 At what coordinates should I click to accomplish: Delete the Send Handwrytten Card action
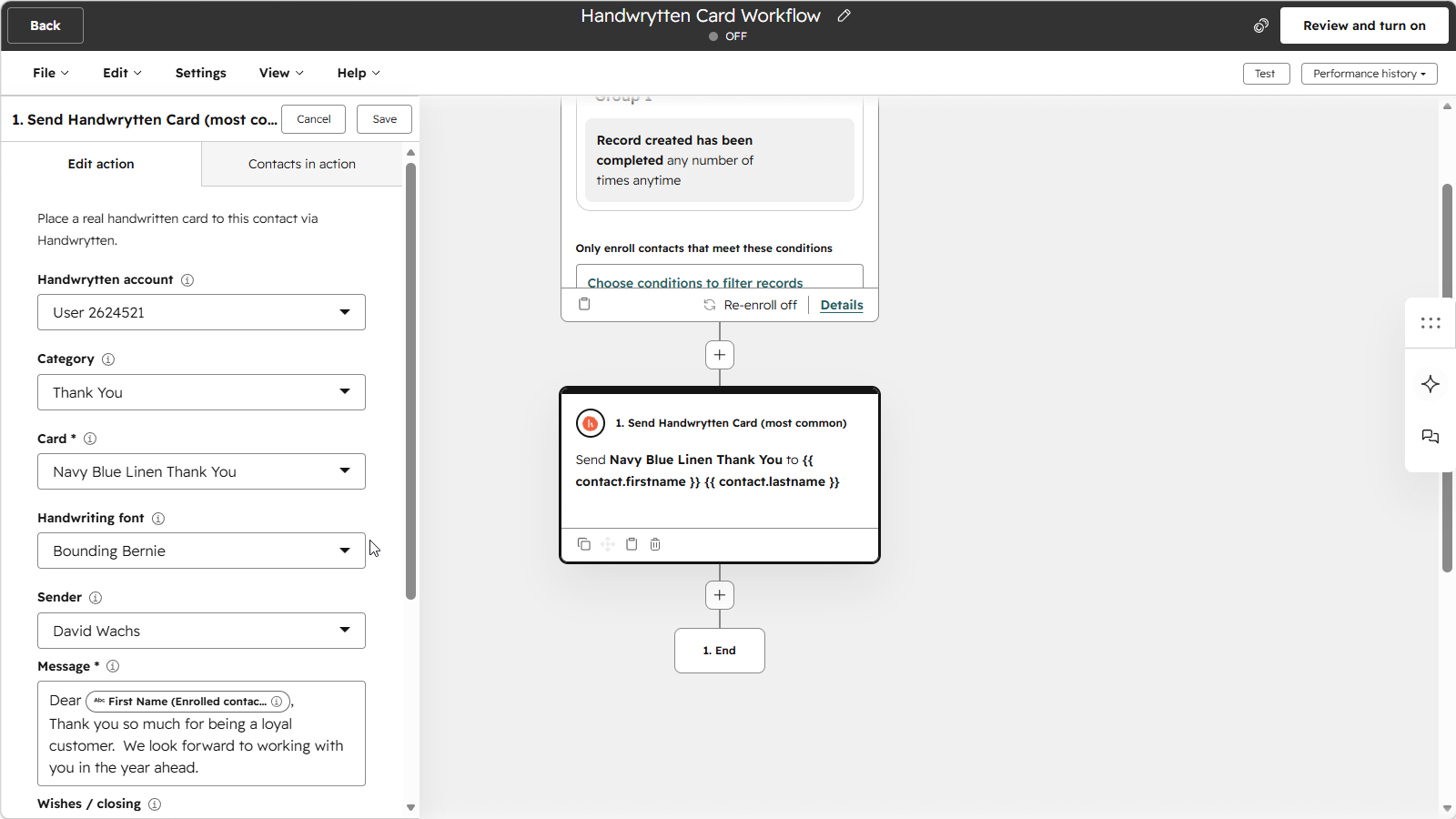click(x=655, y=544)
